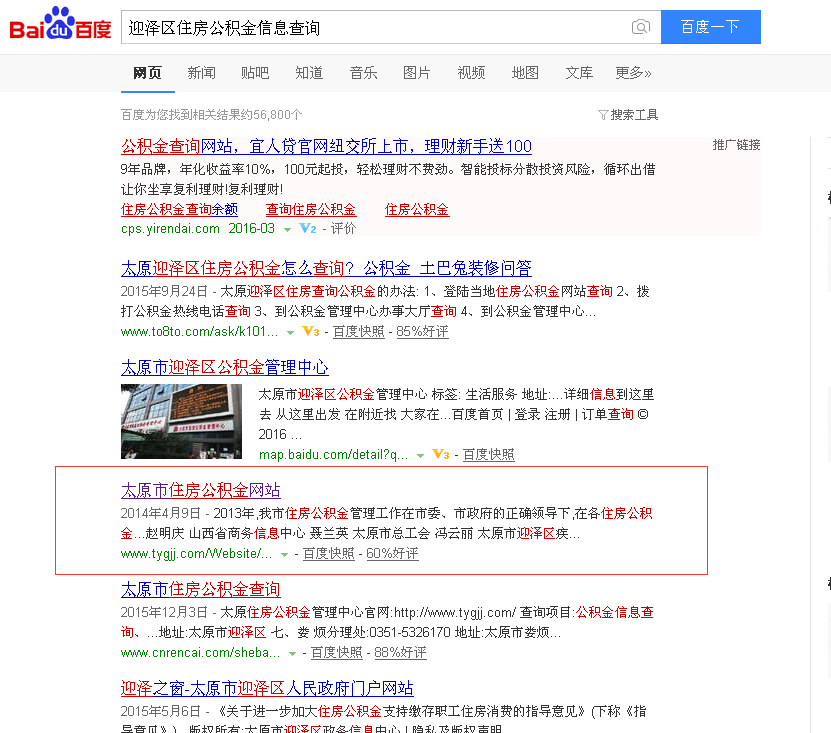Switch to the 音乐 tab
Viewport: 831px width, 733px height.
click(364, 73)
